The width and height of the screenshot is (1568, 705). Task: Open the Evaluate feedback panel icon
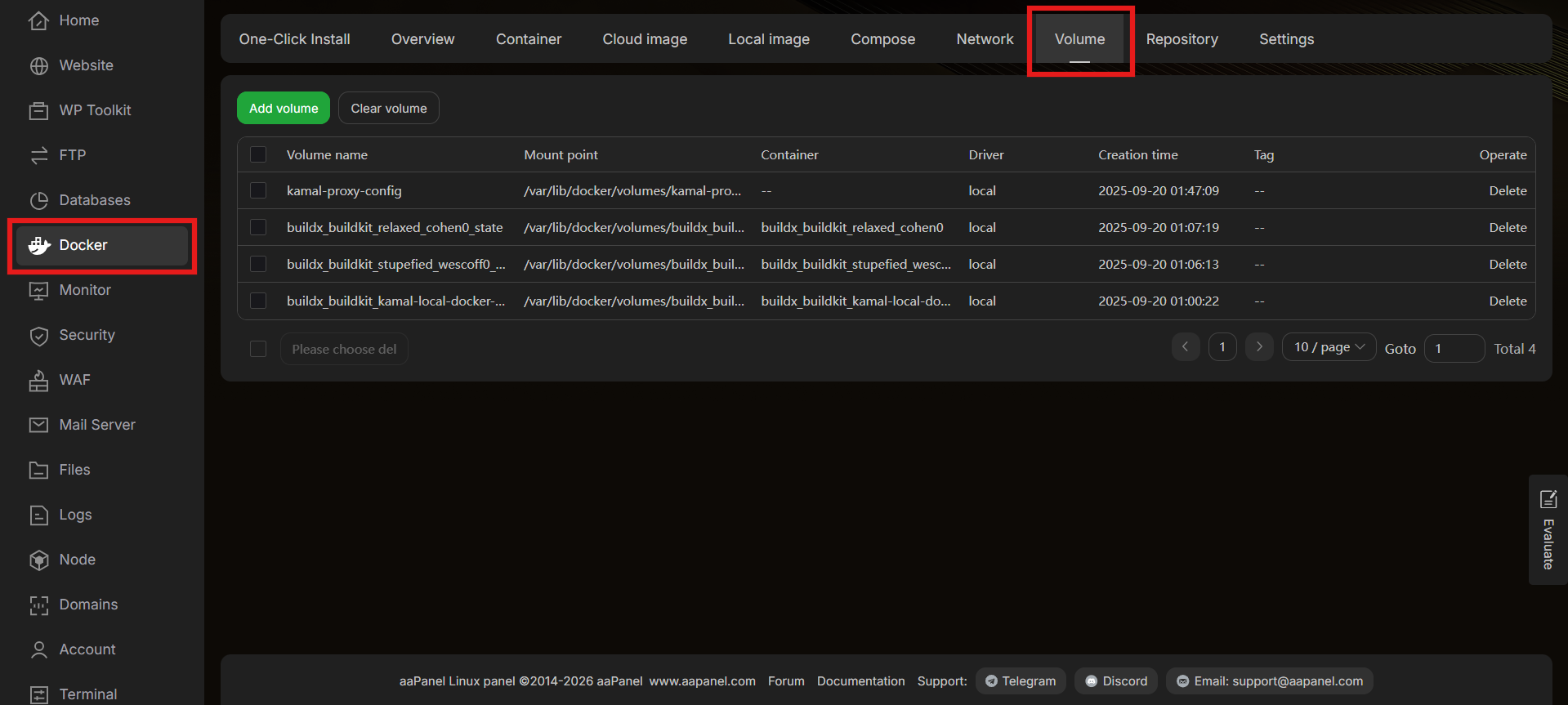click(1548, 499)
